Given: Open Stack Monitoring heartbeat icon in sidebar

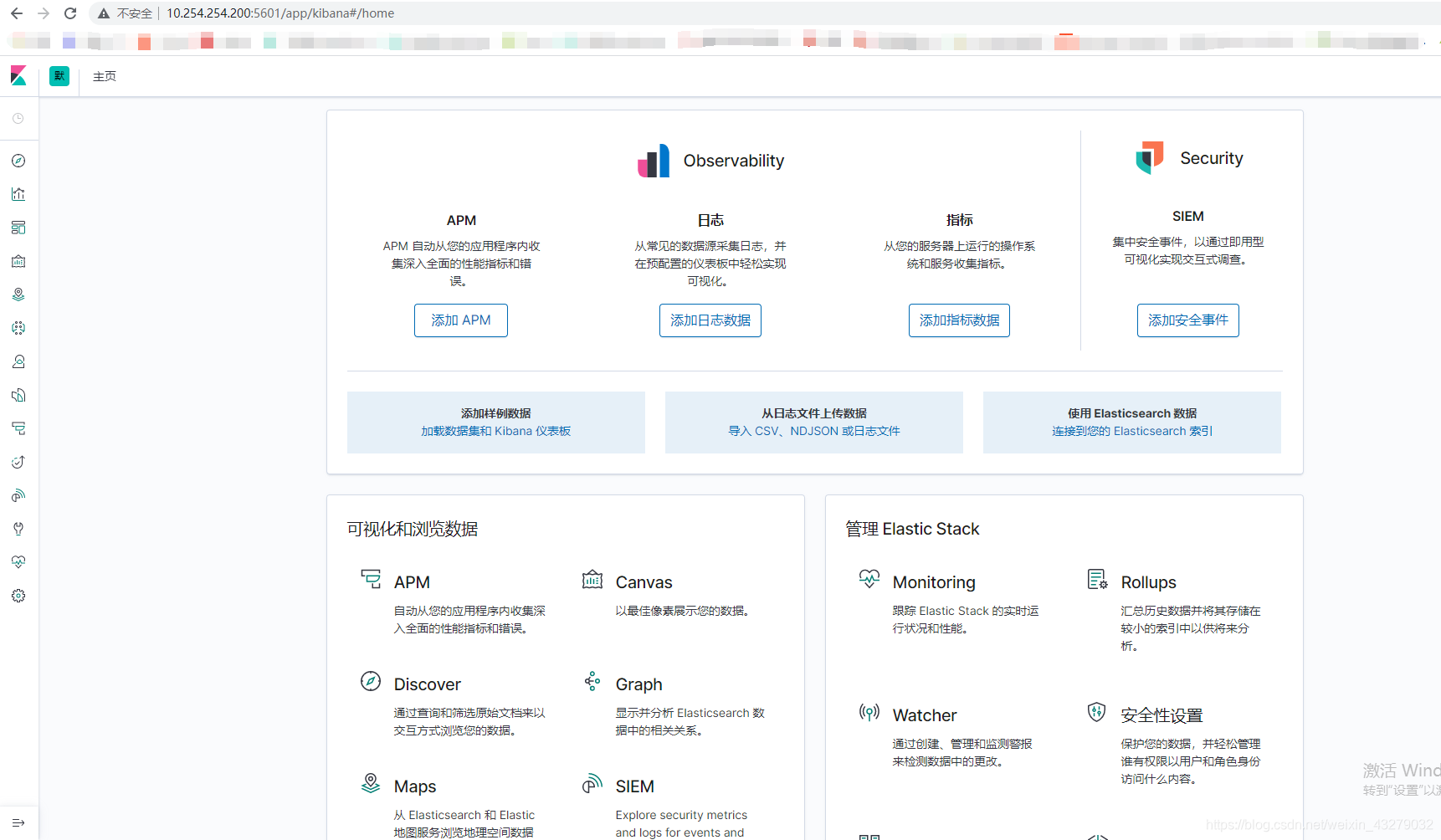Looking at the screenshot, I should coord(18,562).
